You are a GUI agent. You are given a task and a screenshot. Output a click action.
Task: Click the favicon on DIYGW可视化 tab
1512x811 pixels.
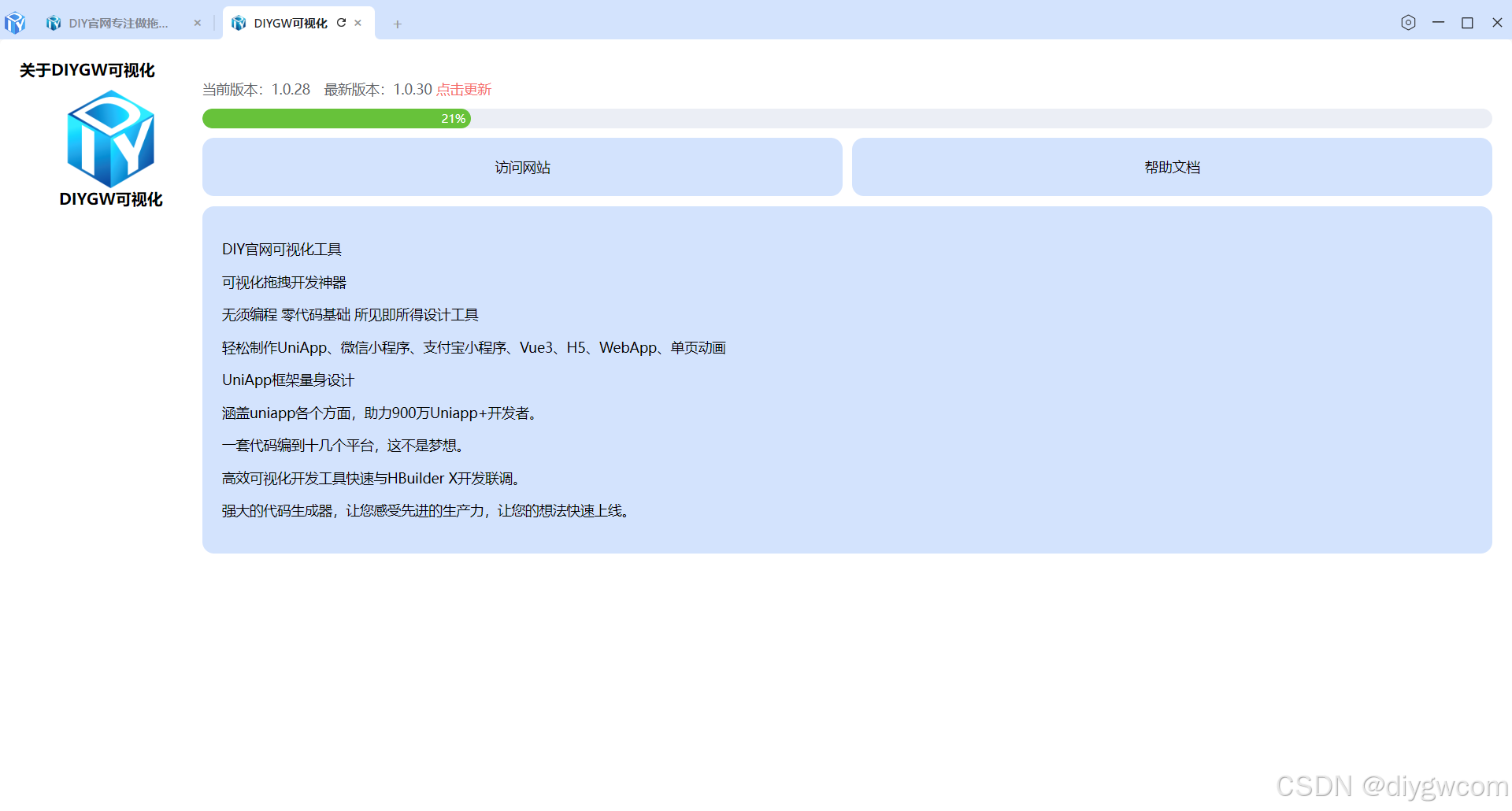239,24
